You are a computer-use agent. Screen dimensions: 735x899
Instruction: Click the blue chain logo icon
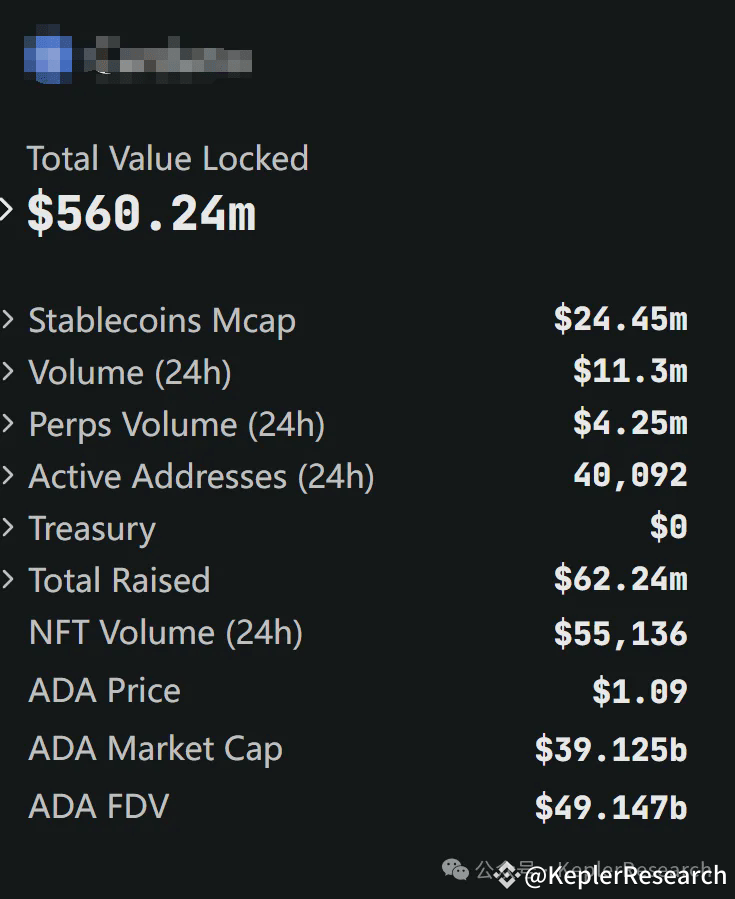click(47, 56)
